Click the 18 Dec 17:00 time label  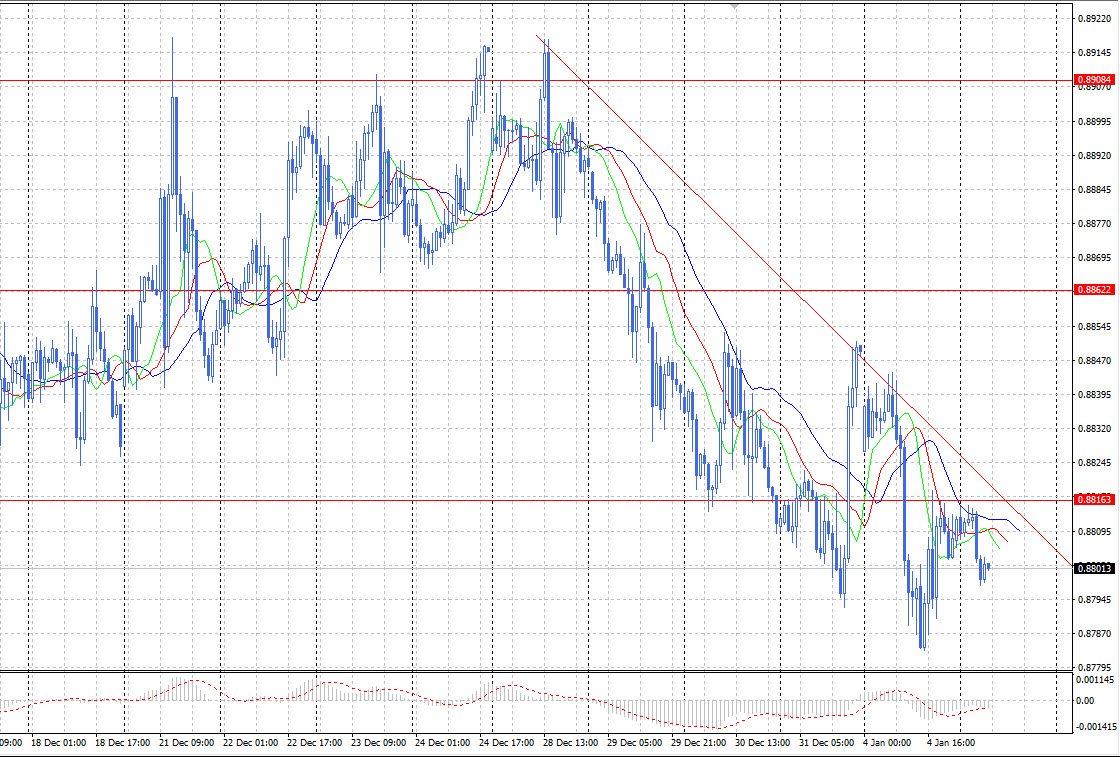click(122, 743)
